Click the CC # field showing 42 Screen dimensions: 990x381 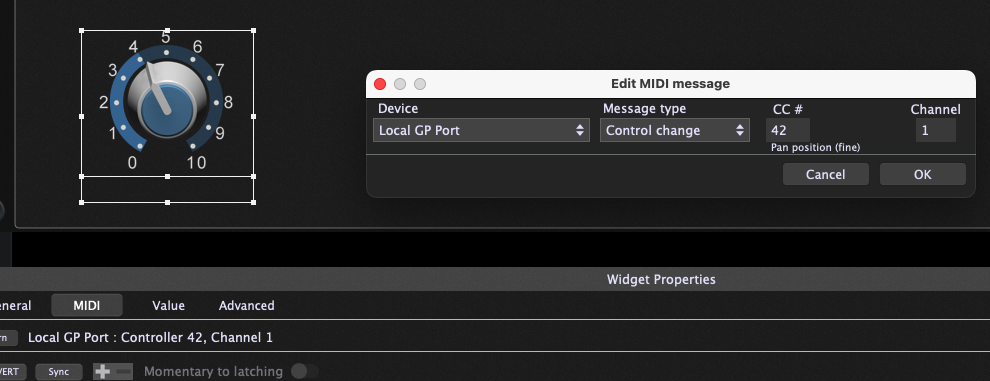tap(788, 130)
